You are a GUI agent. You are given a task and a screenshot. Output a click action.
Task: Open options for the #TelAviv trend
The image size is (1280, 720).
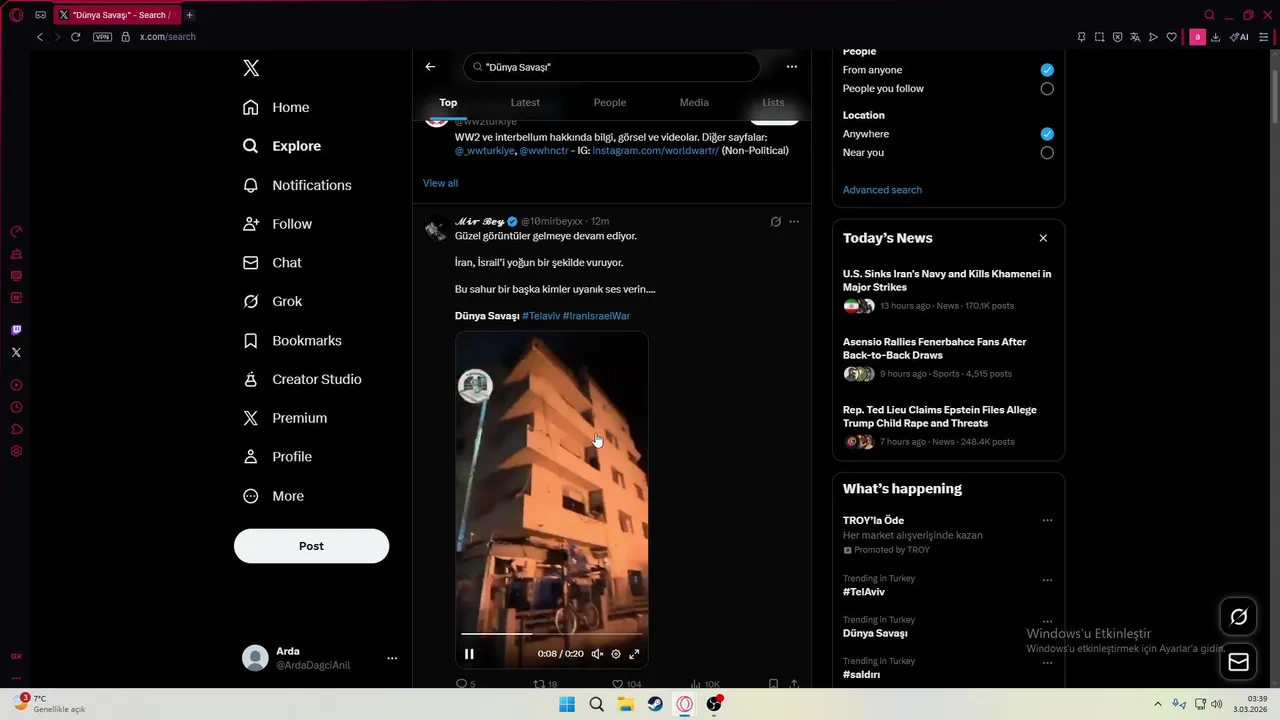coord(1047,580)
